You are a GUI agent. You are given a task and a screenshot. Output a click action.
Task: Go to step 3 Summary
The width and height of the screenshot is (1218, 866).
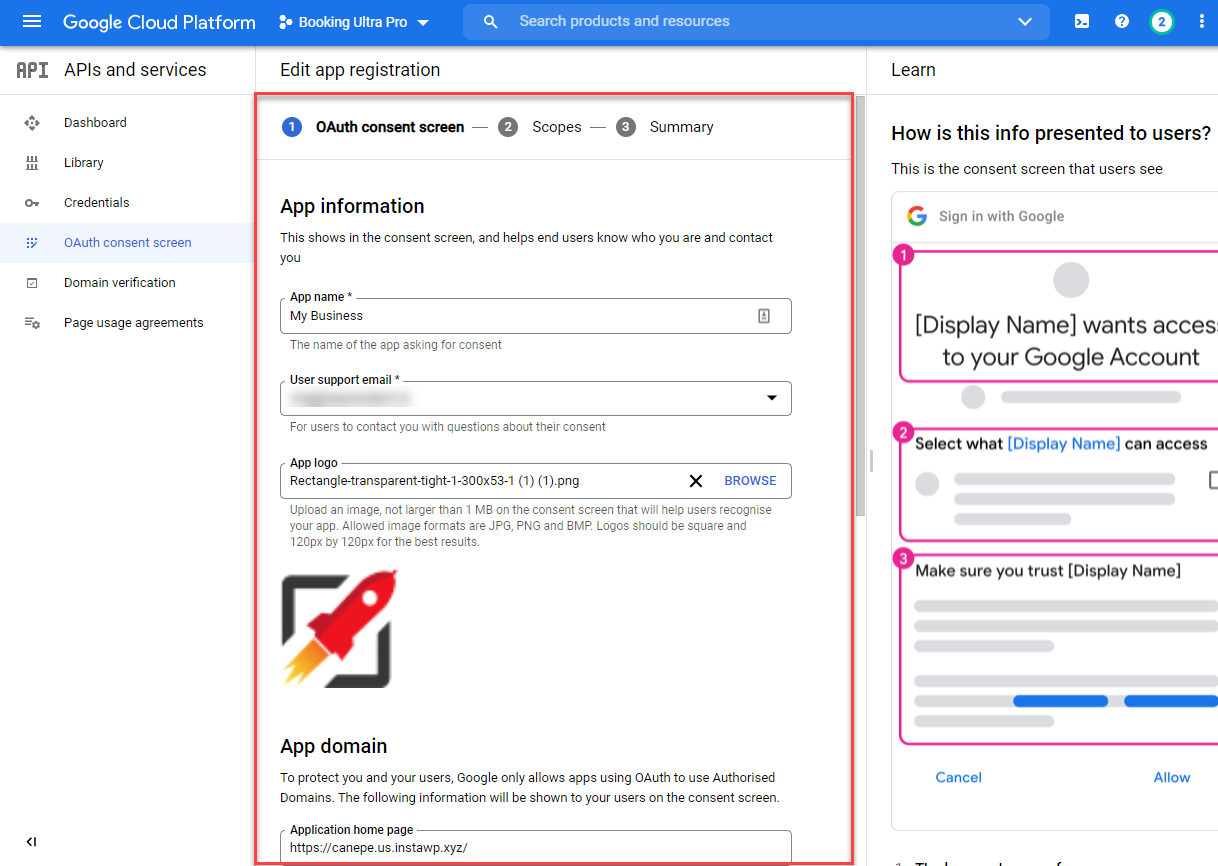point(665,127)
